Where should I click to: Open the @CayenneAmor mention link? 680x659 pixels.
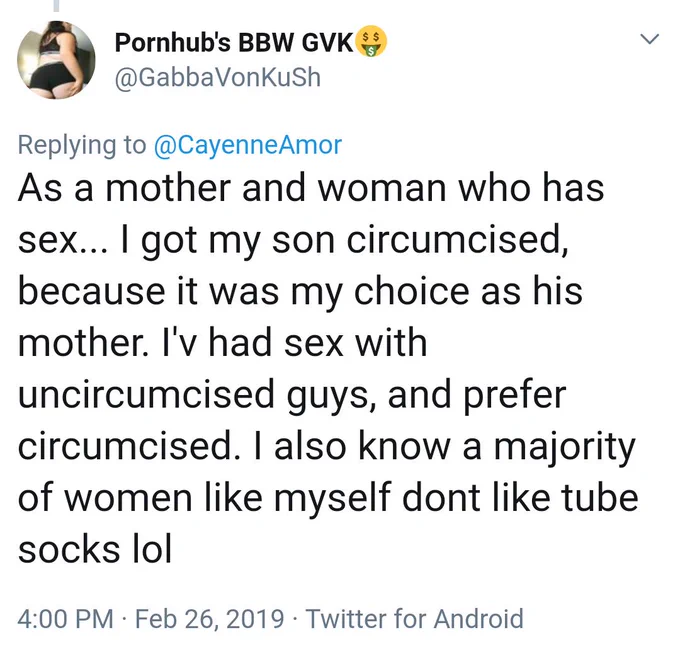[x=248, y=145]
